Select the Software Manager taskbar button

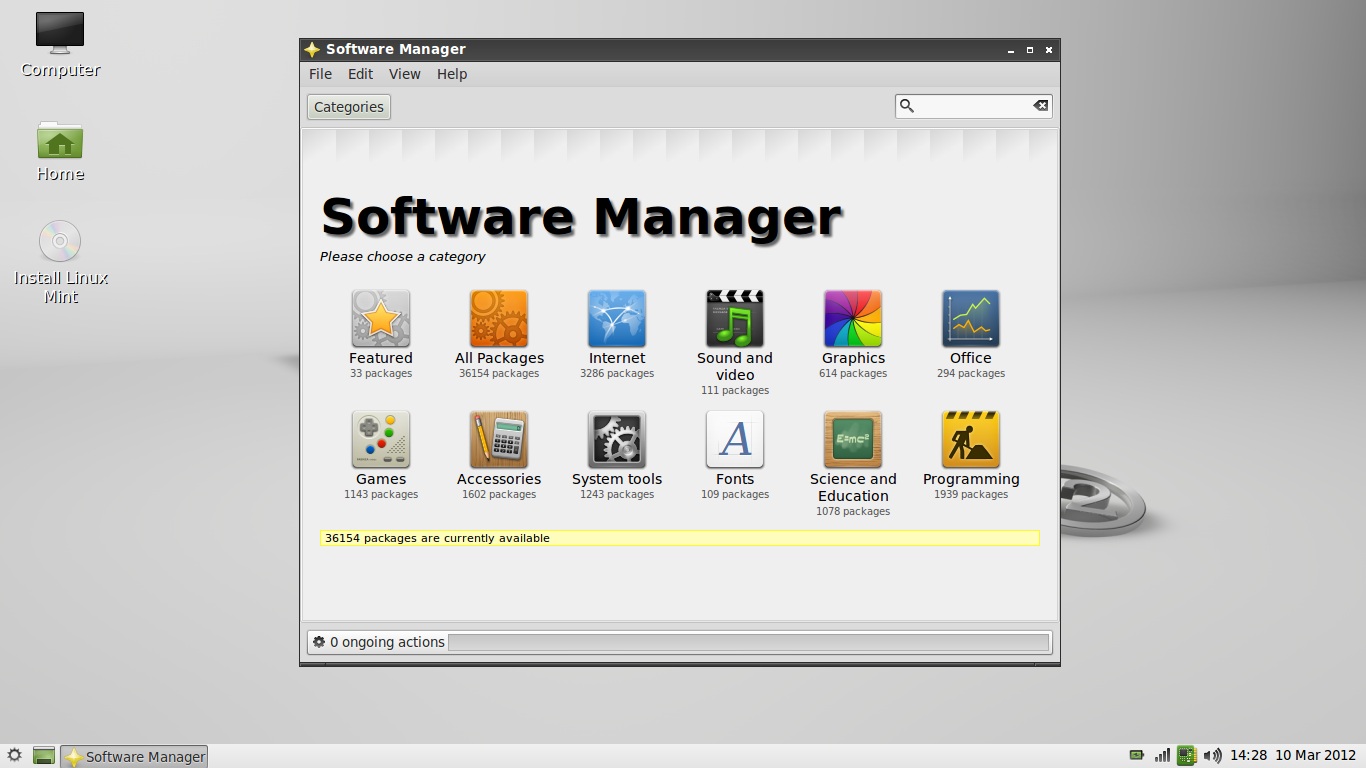tap(134, 756)
